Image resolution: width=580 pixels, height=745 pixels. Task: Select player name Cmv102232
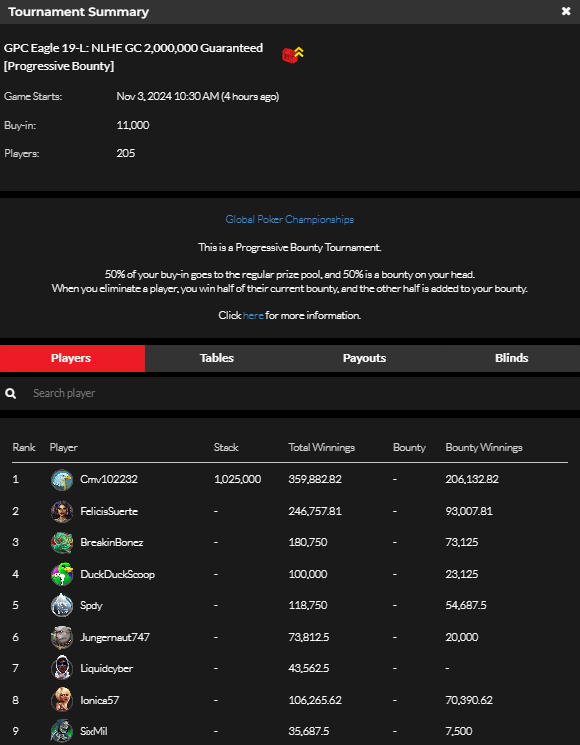109,479
